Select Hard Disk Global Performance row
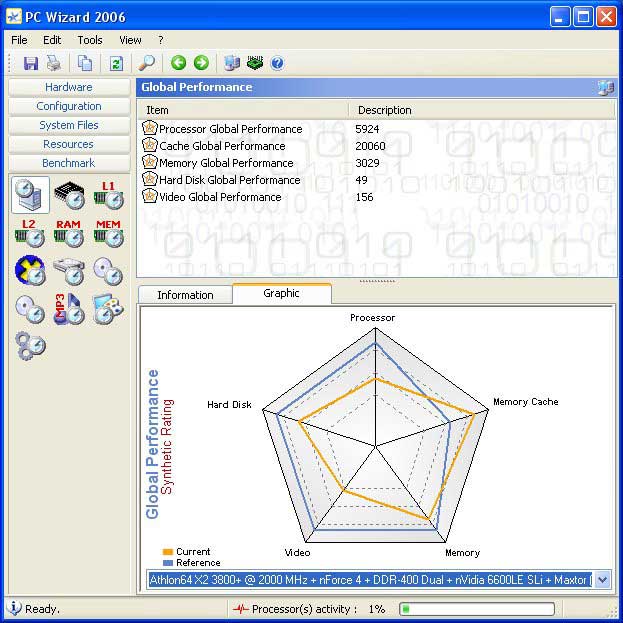623x623 pixels. tap(377, 180)
